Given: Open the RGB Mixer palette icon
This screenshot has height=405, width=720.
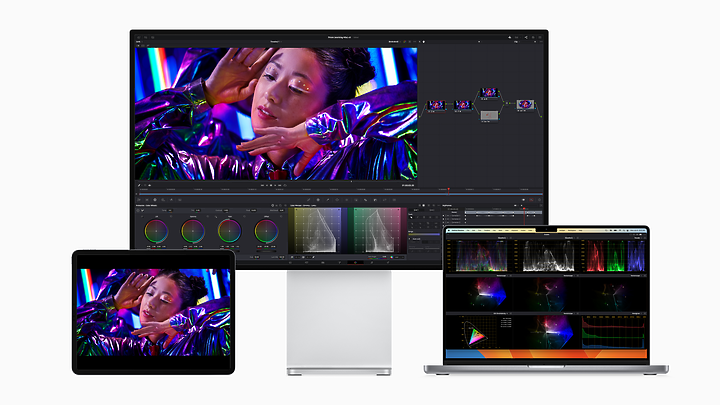Looking at the screenshot, I should [163, 200].
